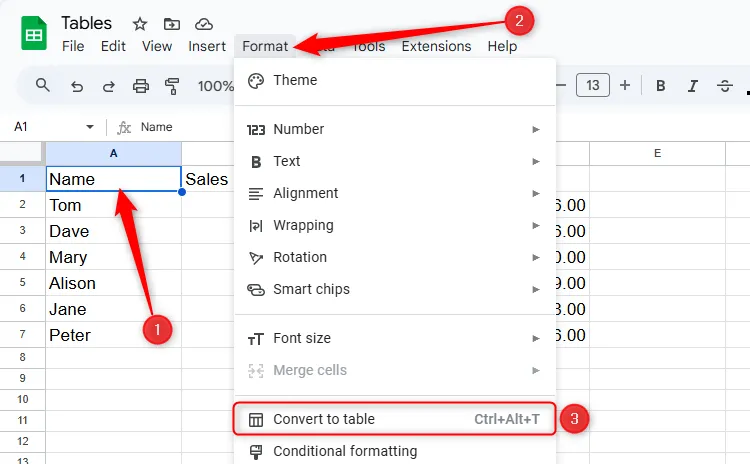750x464 pixels.
Task: Open Conditional formatting option
Action: 345,451
